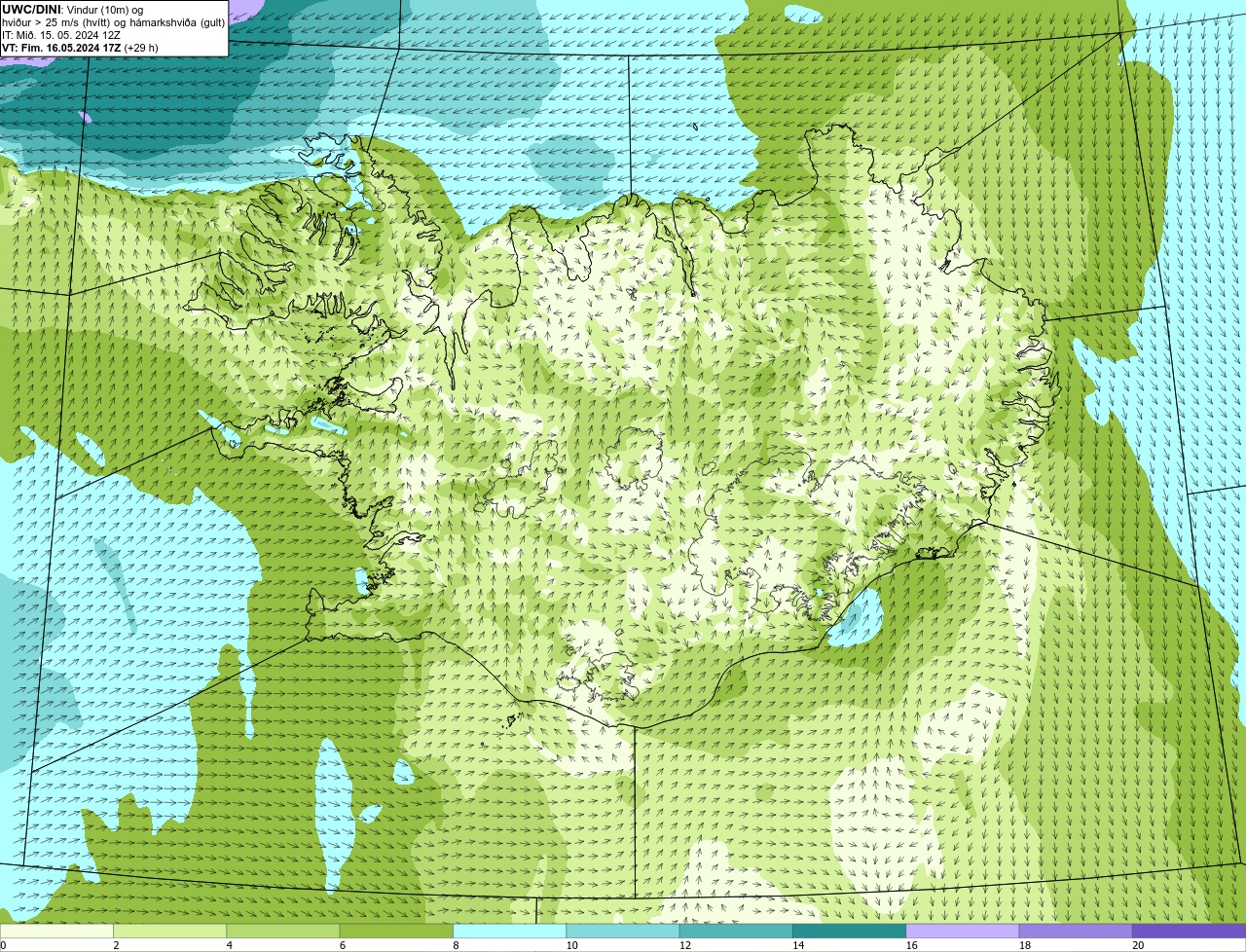Screen dimensions: 1246x952
Task: Click the "8" label on the color scale
Action: coord(457,945)
